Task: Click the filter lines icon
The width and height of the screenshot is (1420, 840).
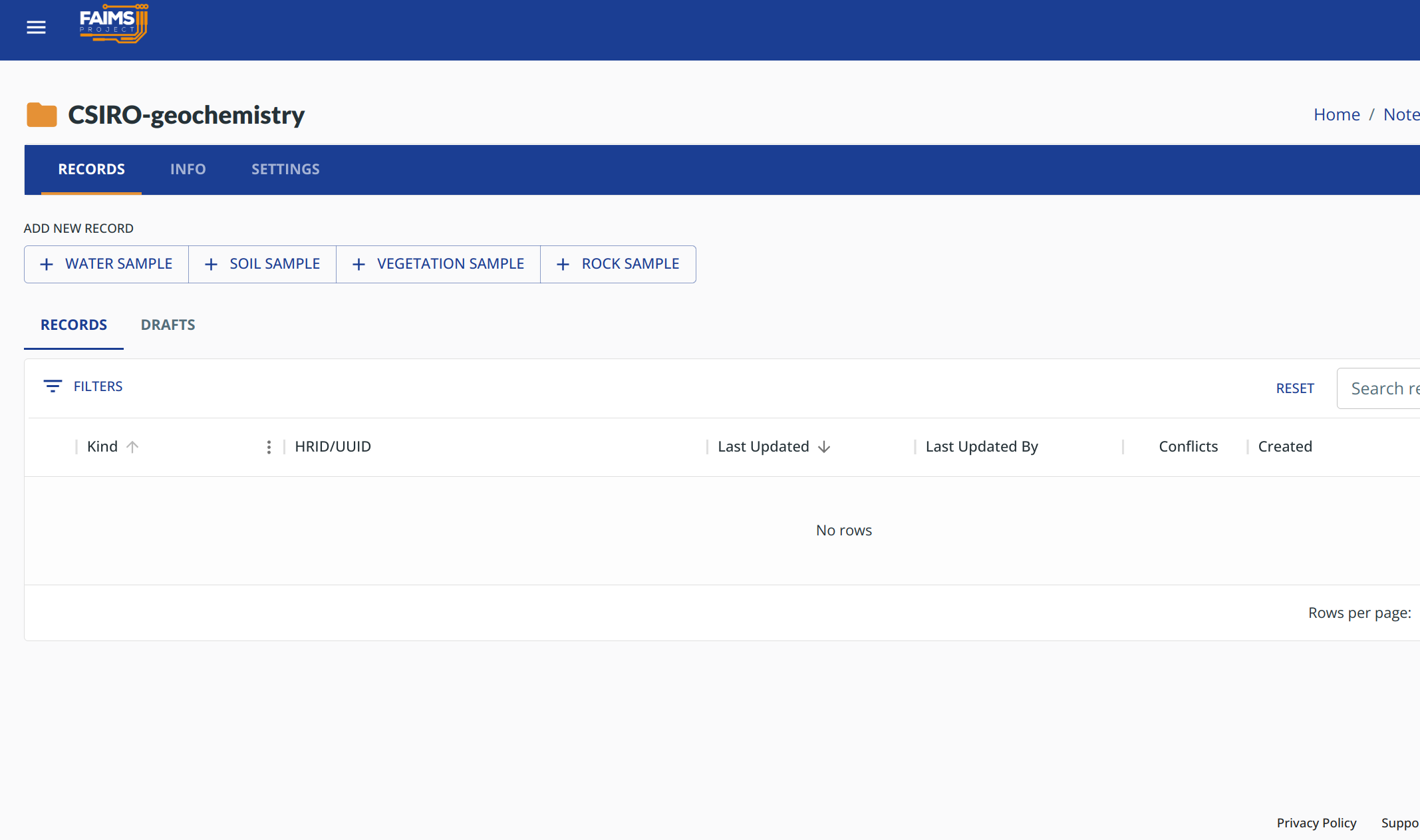Action: 53,386
